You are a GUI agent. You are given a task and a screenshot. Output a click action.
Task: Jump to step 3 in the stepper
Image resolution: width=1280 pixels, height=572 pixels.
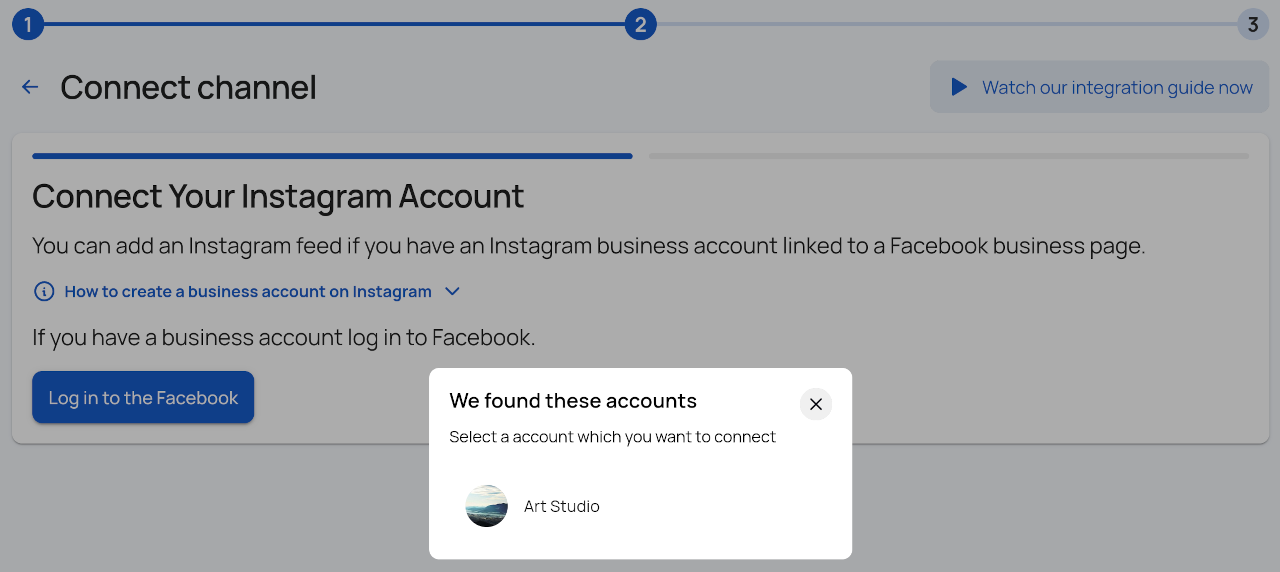[x=1252, y=25]
